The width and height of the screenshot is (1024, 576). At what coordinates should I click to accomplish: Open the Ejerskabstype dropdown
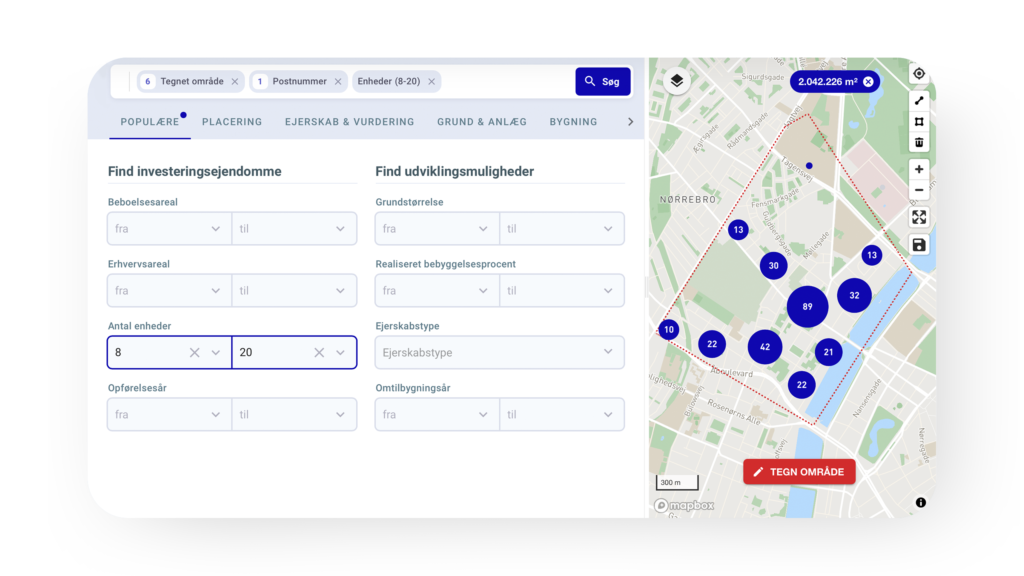499,352
